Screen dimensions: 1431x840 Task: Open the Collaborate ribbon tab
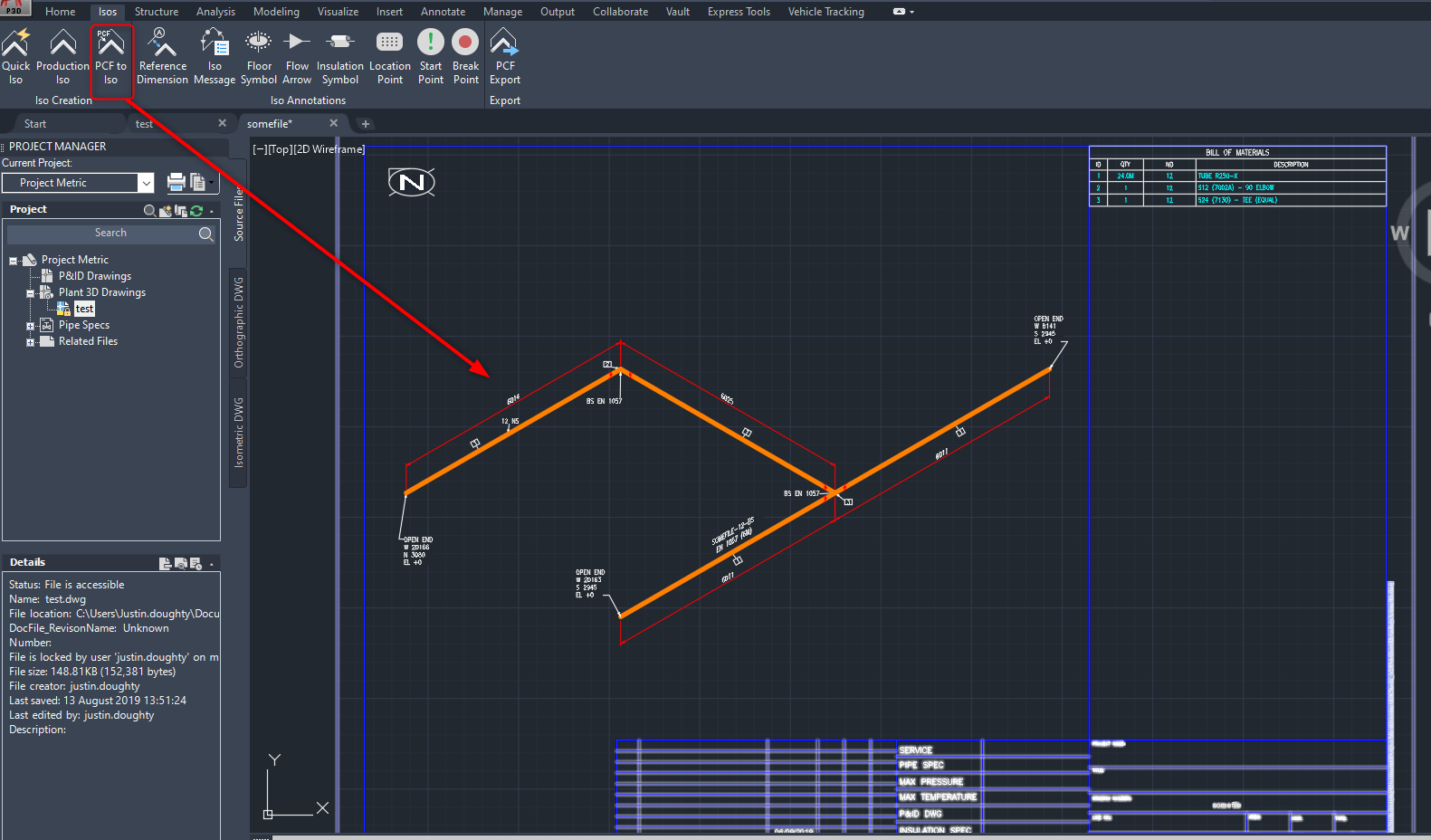(x=620, y=12)
